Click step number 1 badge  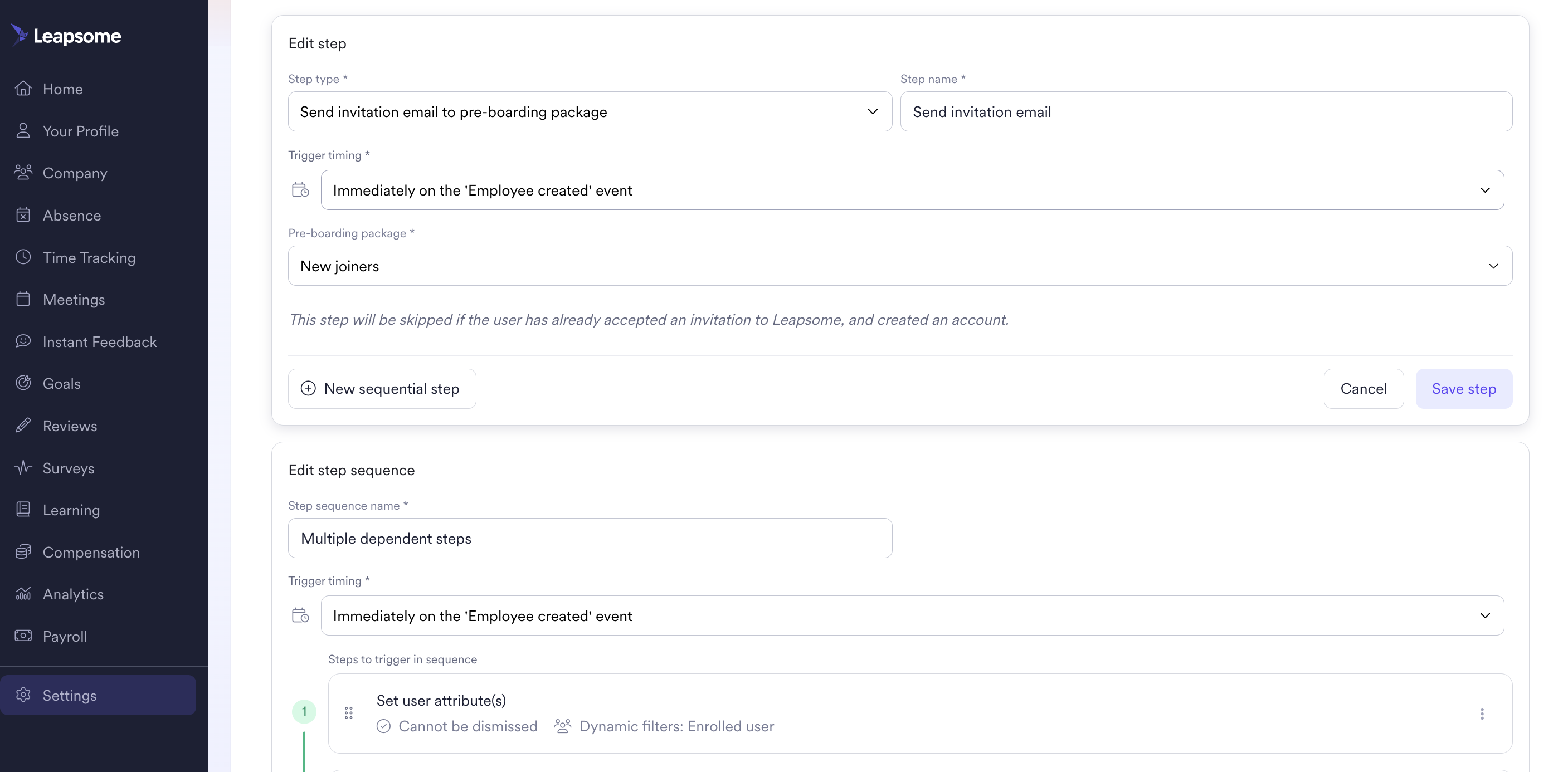tap(304, 711)
